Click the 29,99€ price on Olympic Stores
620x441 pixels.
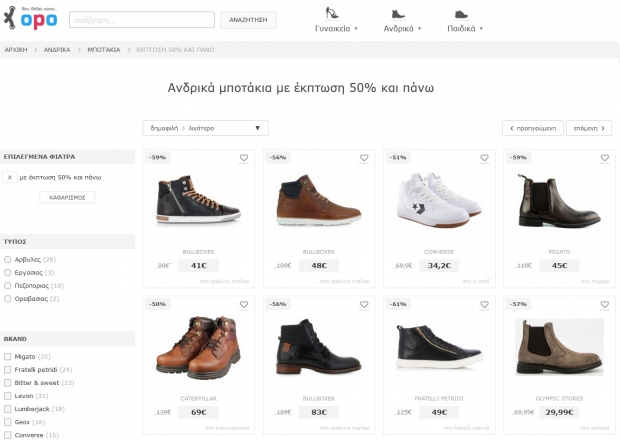tap(559, 412)
